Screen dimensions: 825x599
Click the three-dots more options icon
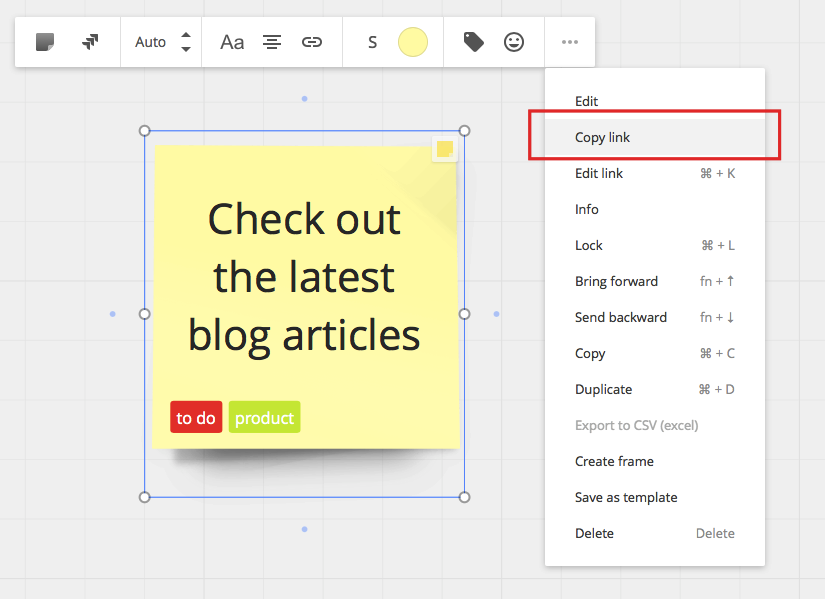(x=570, y=42)
